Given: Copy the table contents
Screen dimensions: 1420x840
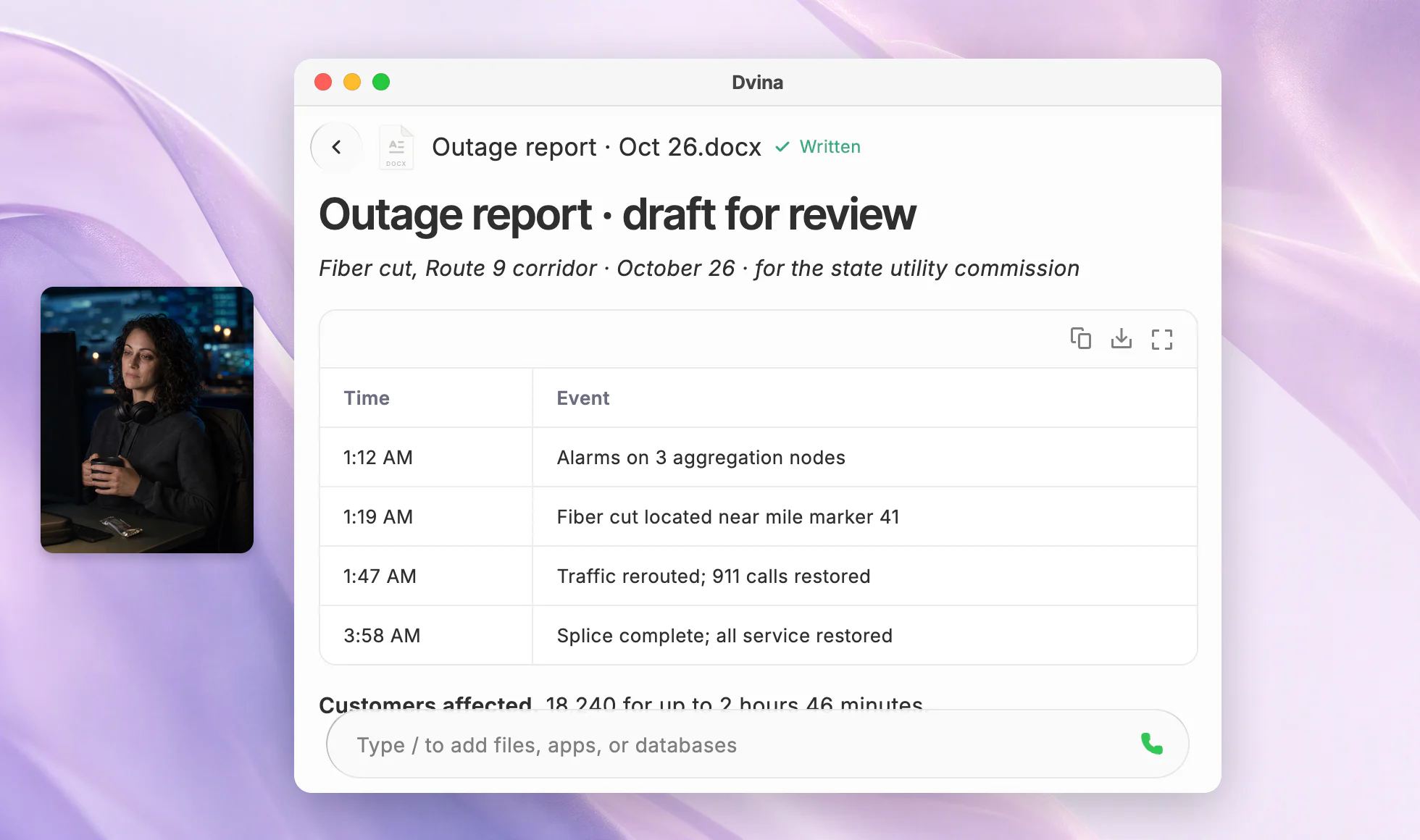Looking at the screenshot, I should (1080, 338).
